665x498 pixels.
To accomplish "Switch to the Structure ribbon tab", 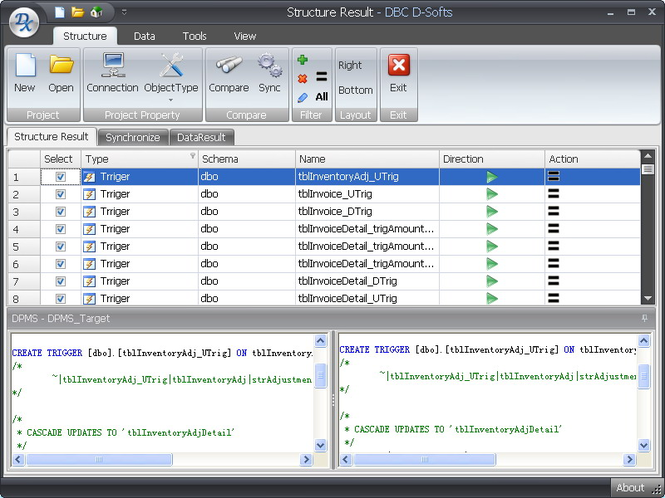I will click(85, 36).
